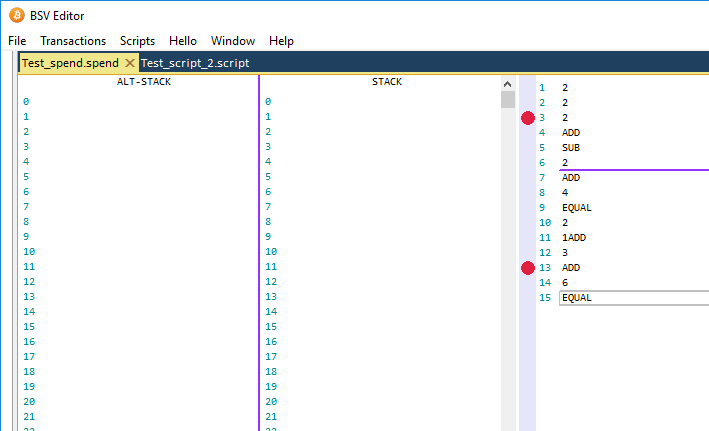Image resolution: width=709 pixels, height=431 pixels.
Task: Click ALT-STACK row index 5
Action: [x=26, y=177]
